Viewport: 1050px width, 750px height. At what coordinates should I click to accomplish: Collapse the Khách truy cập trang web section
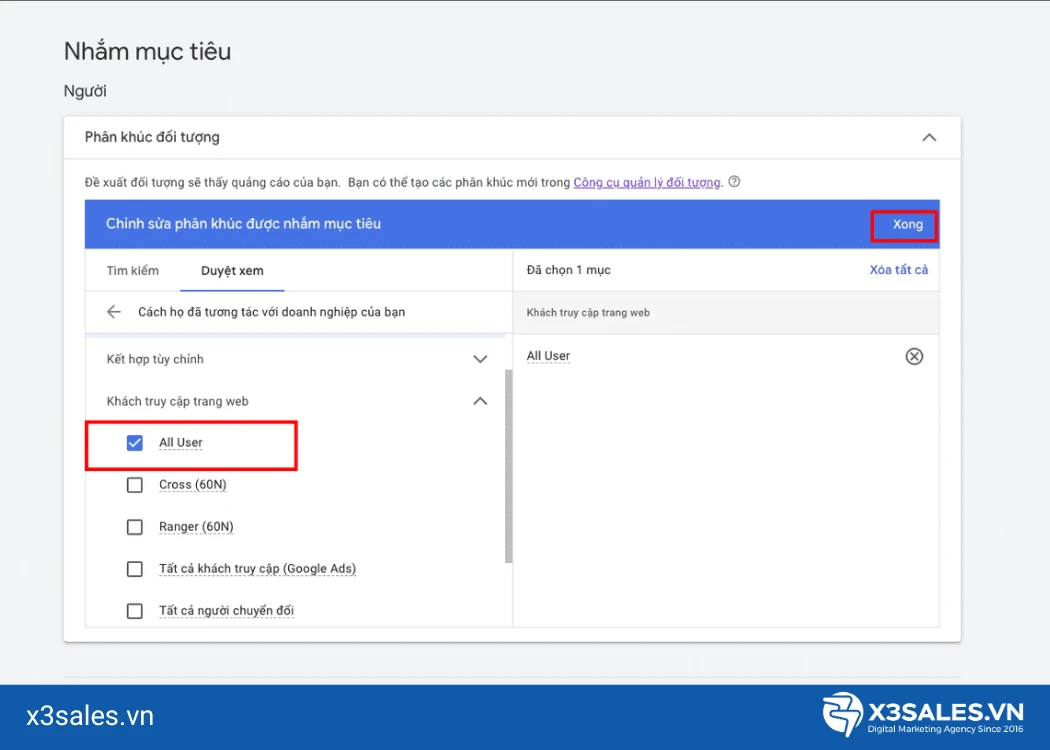point(480,401)
